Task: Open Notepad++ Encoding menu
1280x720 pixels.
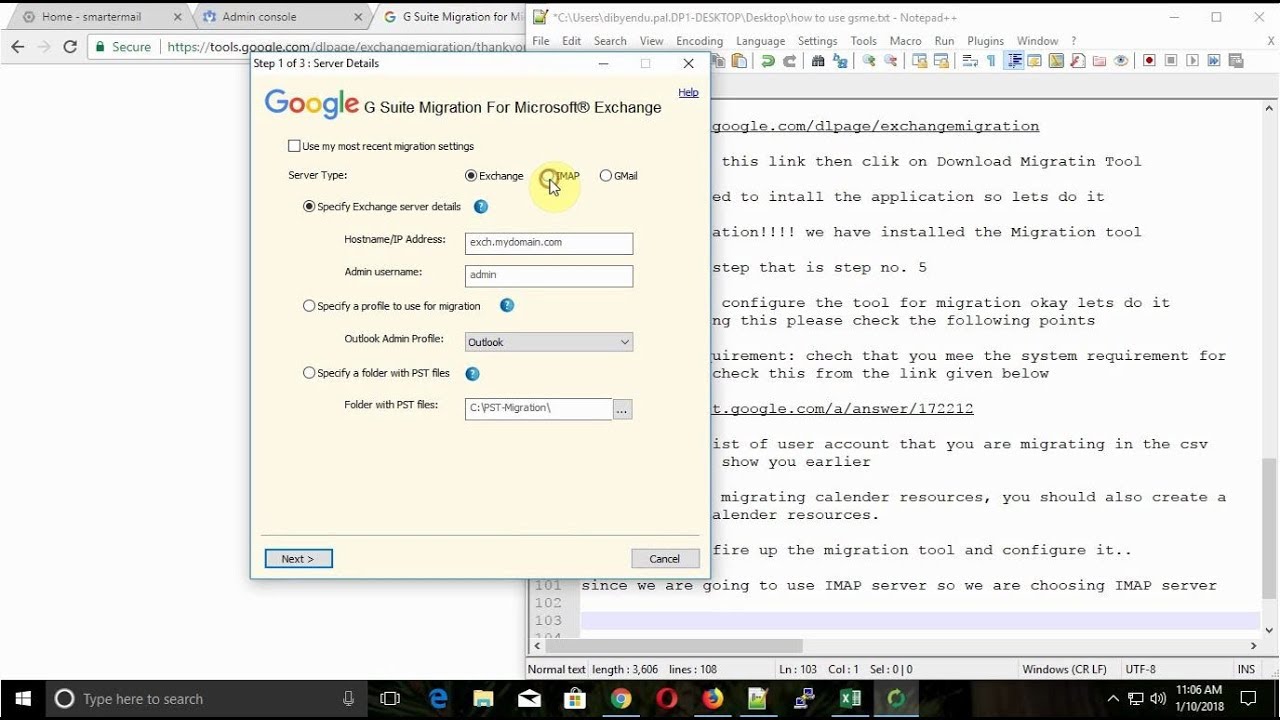Action: click(699, 41)
